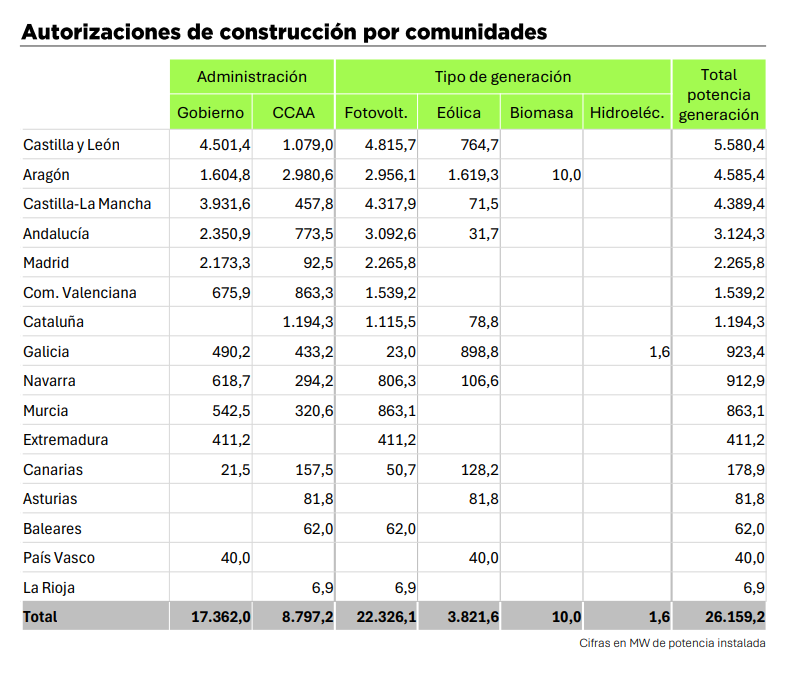Viewport: 797px width, 674px height.
Task: Click Castilla y León Gobierno value 4.501,4
Action: pos(225,145)
